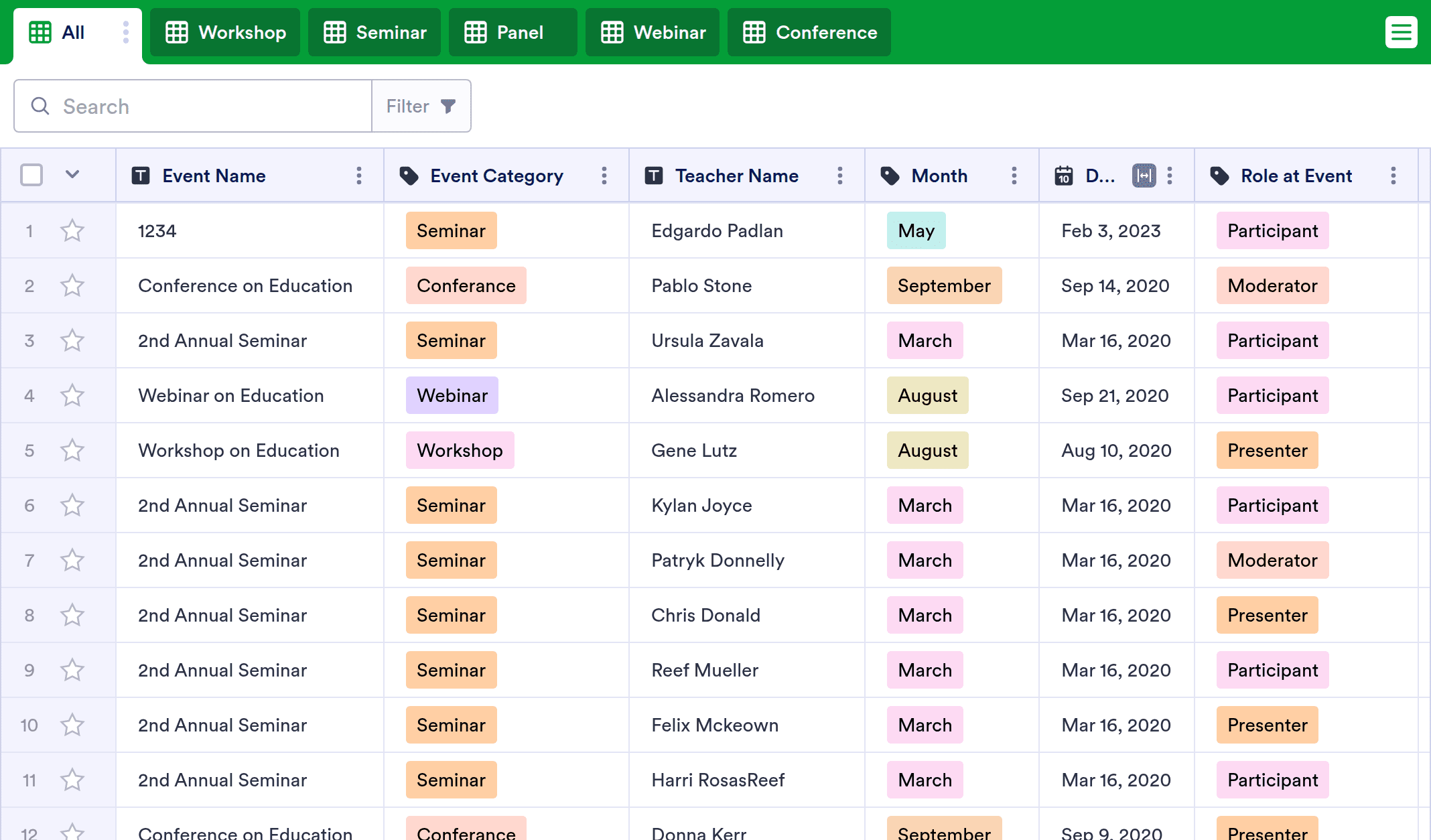Open Event Category column options menu
1431x840 pixels.
coord(604,176)
